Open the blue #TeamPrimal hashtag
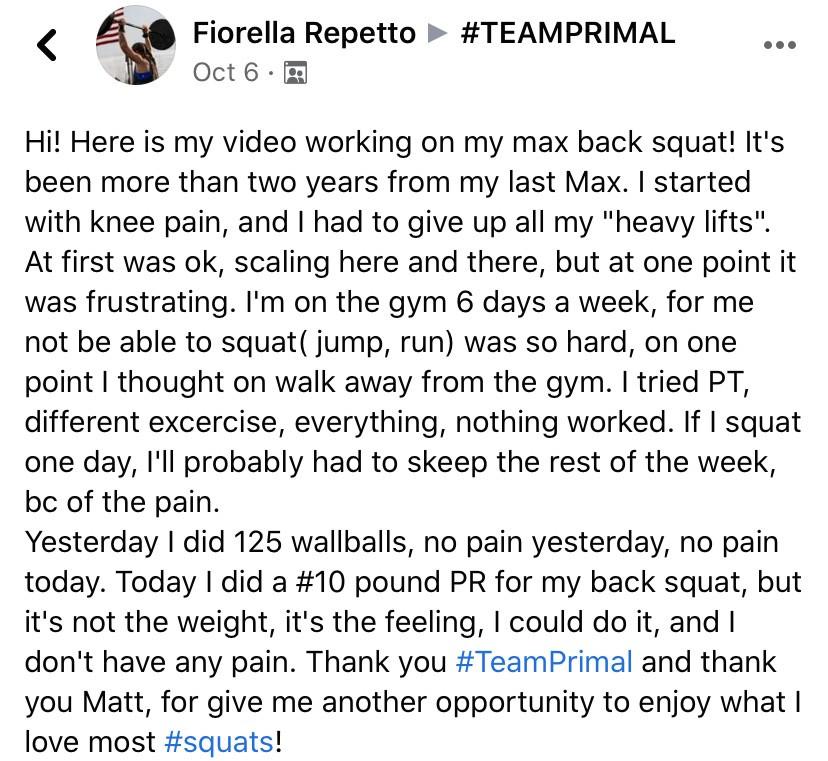Image resolution: width=828 pixels, height=761 pixels. [543, 662]
